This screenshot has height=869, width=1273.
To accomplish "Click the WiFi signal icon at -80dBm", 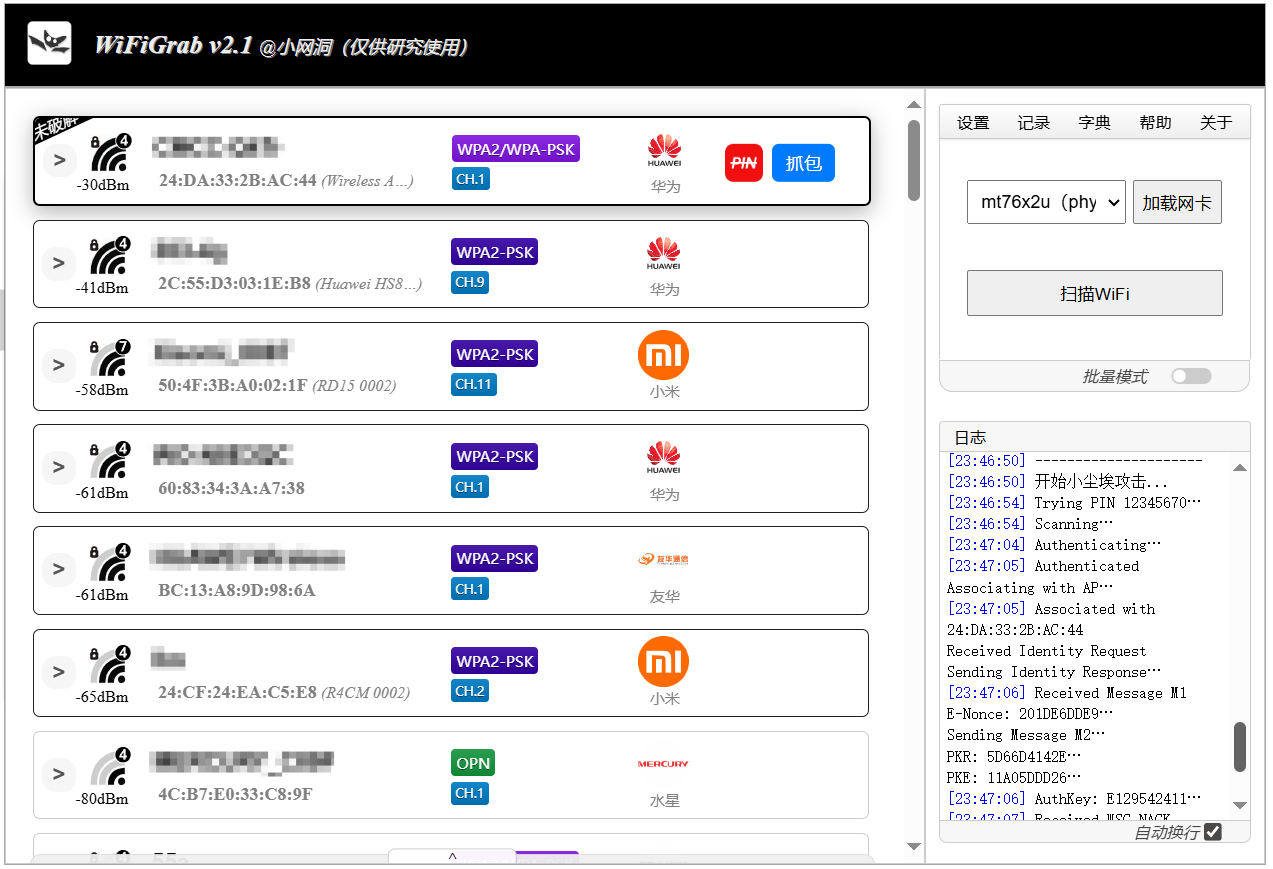I will 108,769.
